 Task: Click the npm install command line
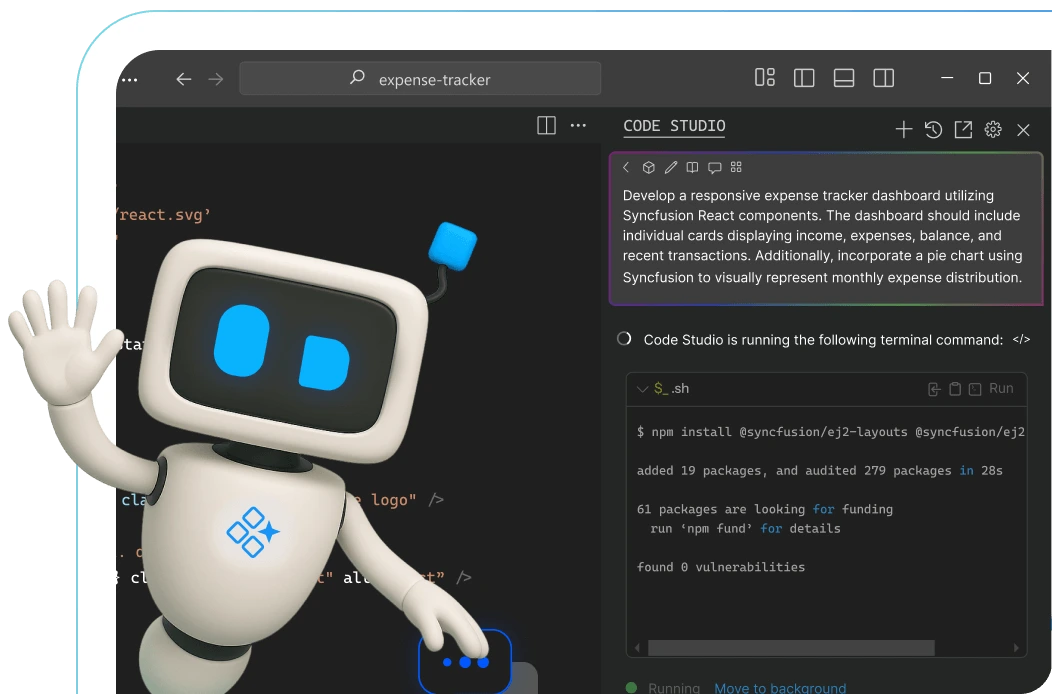click(x=831, y=432)
